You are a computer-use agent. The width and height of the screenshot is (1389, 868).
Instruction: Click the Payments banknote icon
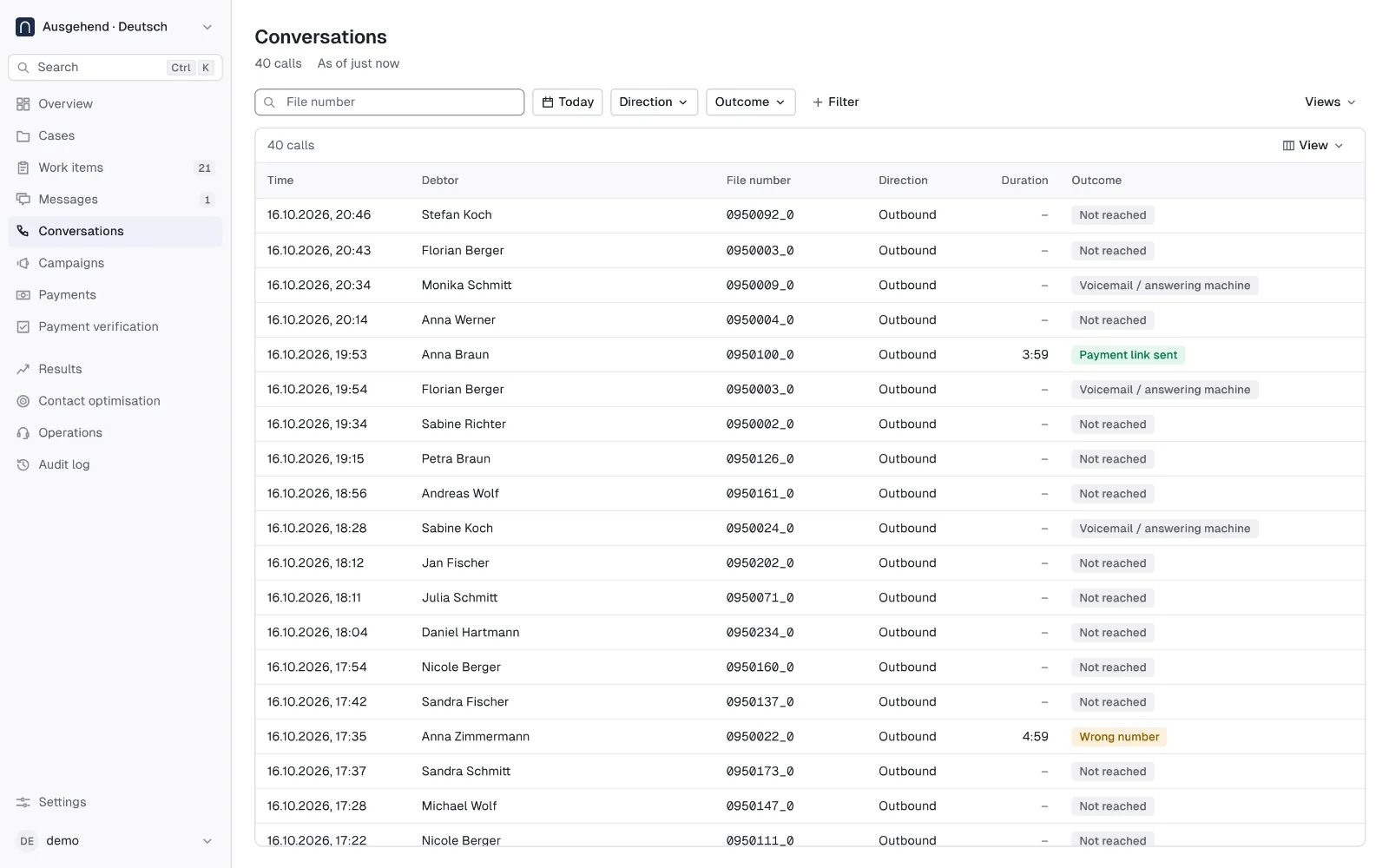pos(23,295)
